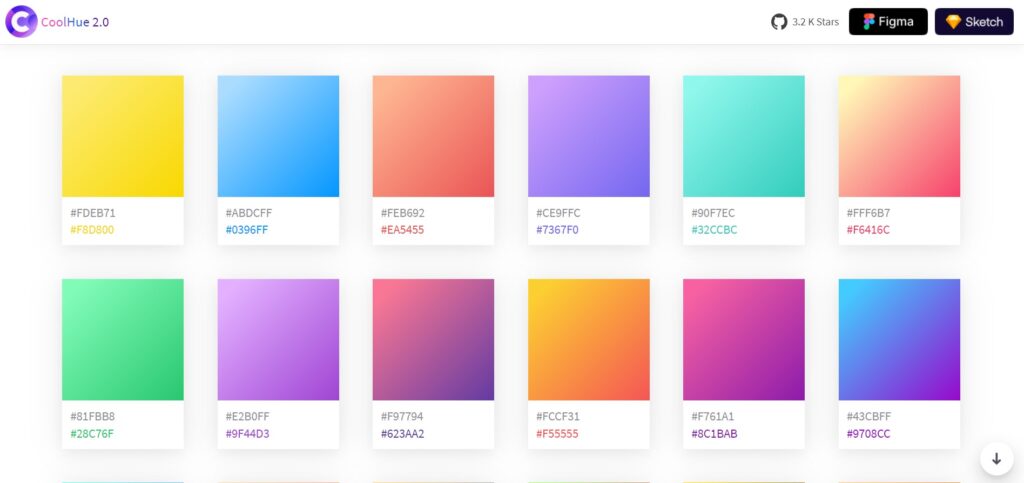Image resolution: width=1024 pixels, height=483 pixels.
Task: Click the Sketch button
Action: tap(974, 22)
